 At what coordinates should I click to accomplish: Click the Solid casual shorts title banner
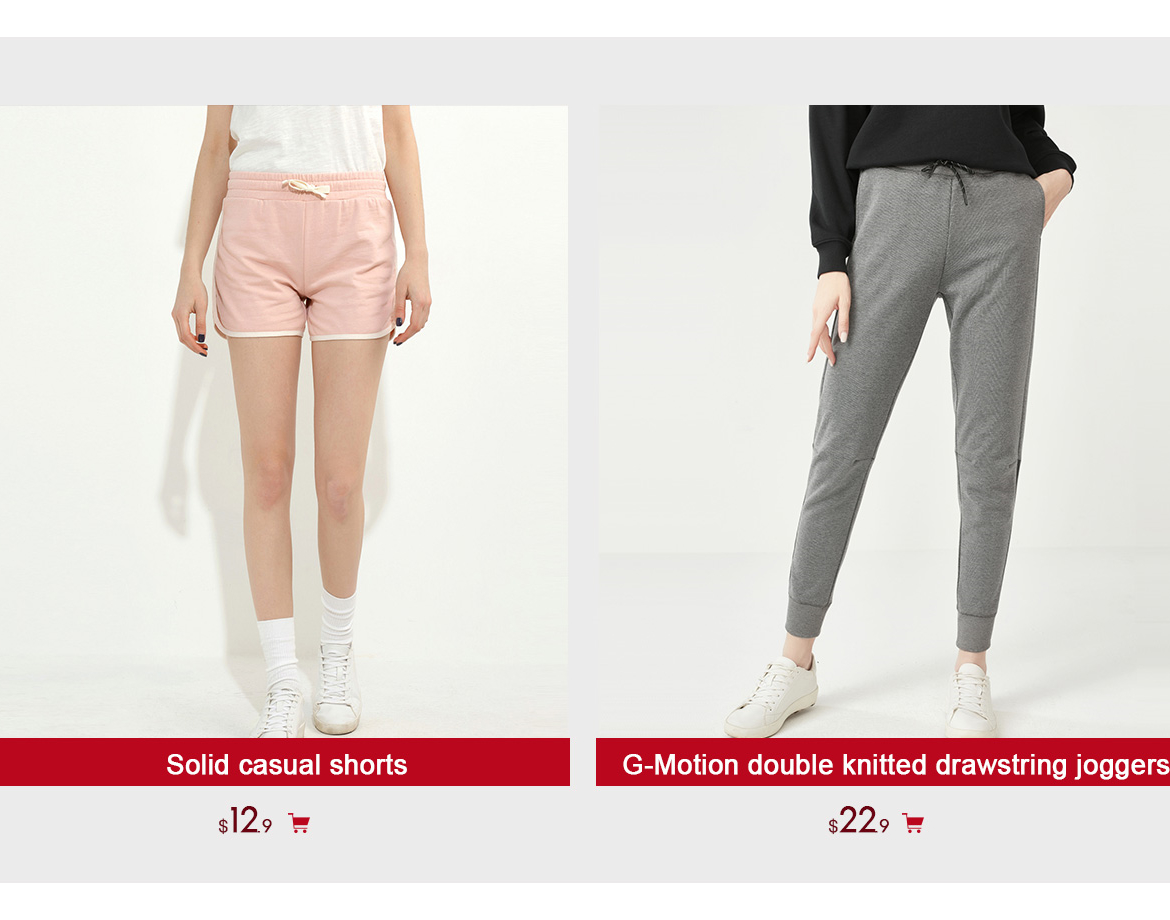285,762
